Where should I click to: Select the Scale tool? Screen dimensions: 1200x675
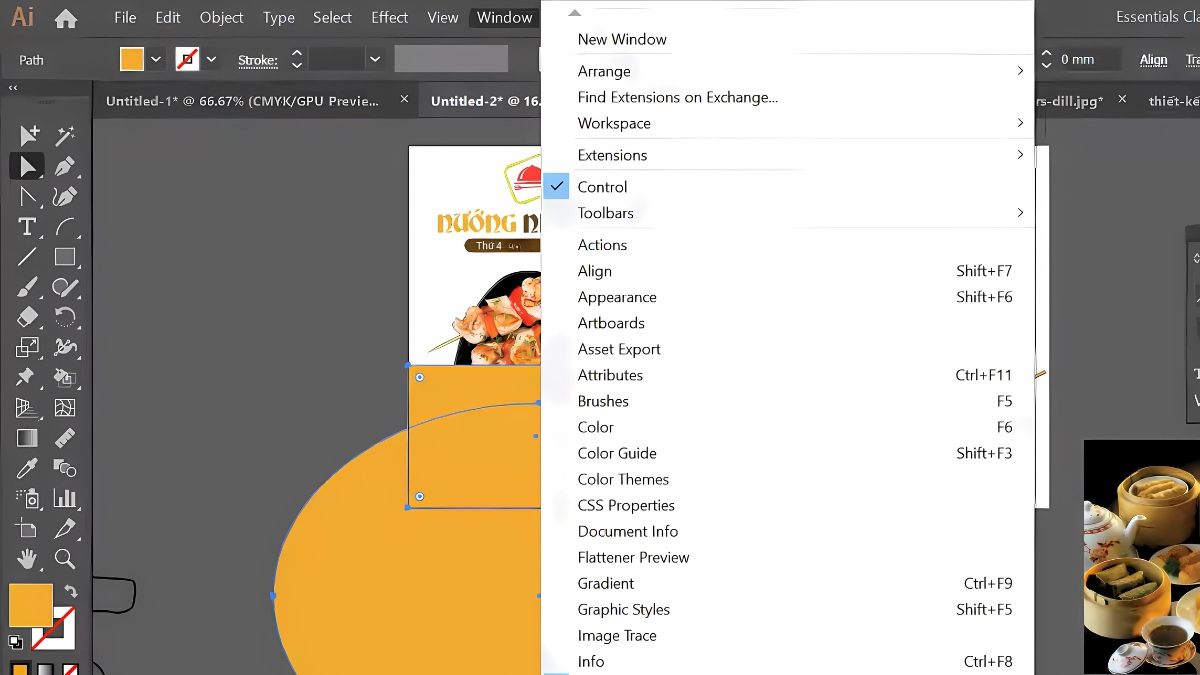27,347
